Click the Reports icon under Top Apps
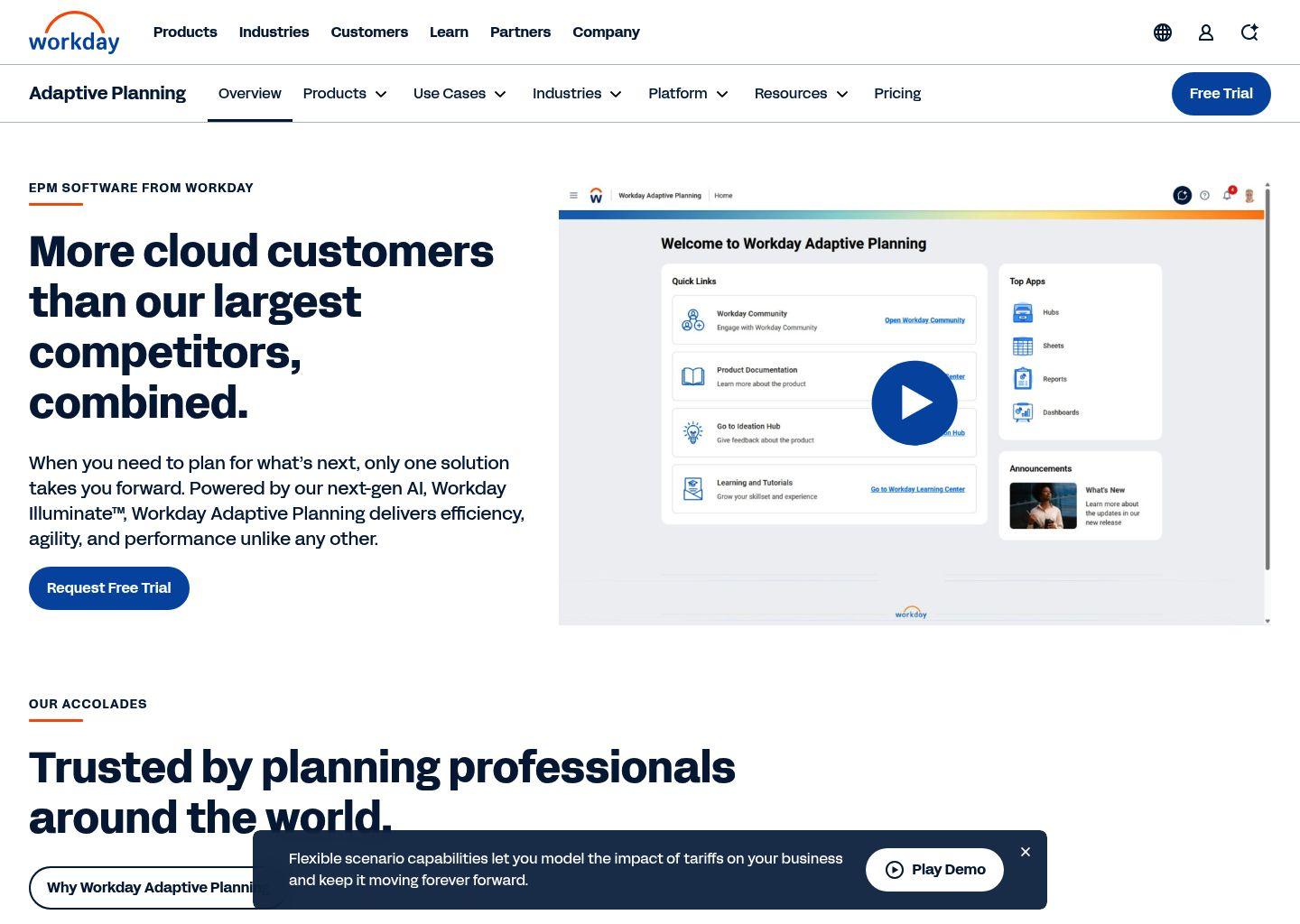The width and height of the screenshot is (1300, 924). coord(1024,379)
